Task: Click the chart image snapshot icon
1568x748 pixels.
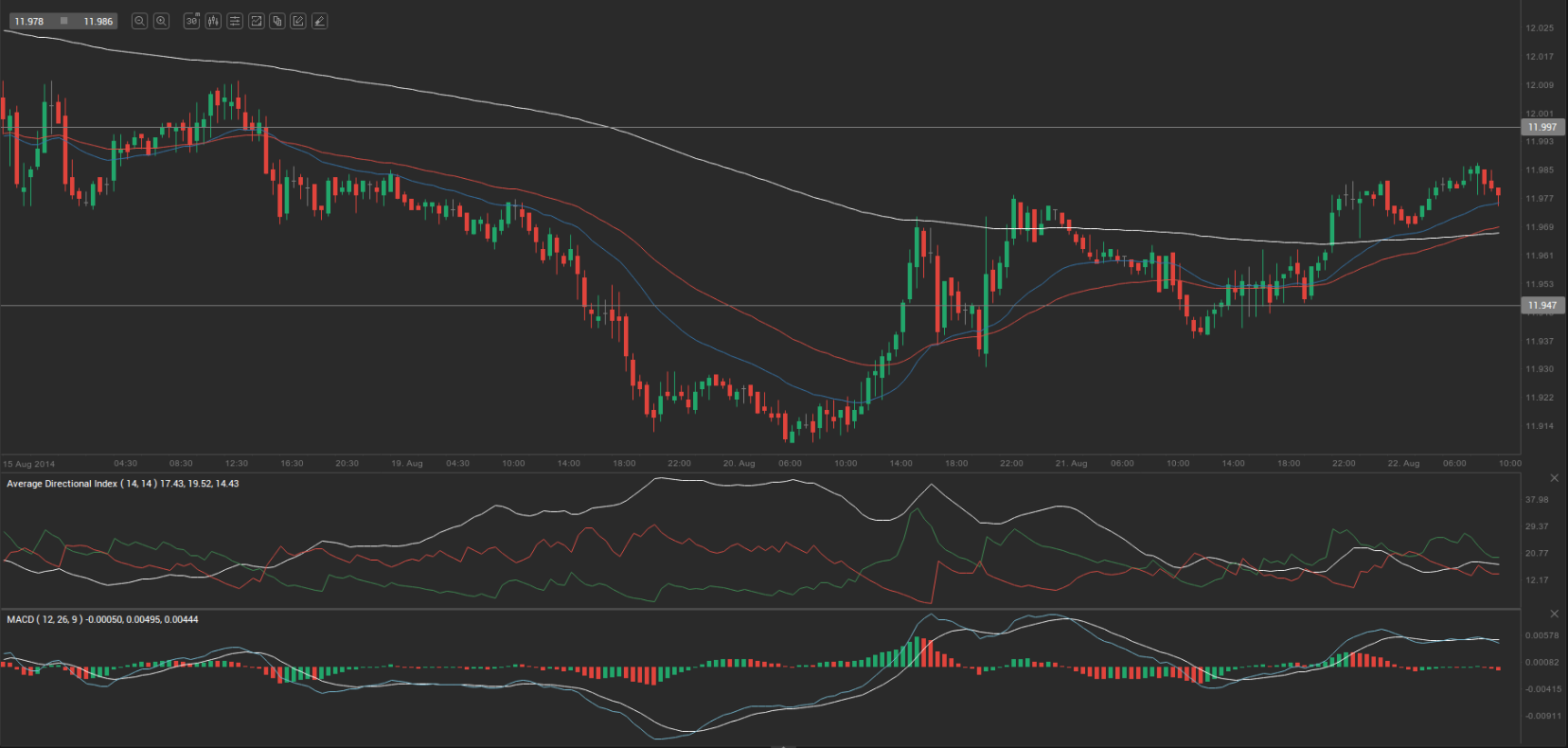Action: pyautogui.click(x=256, y=21)
